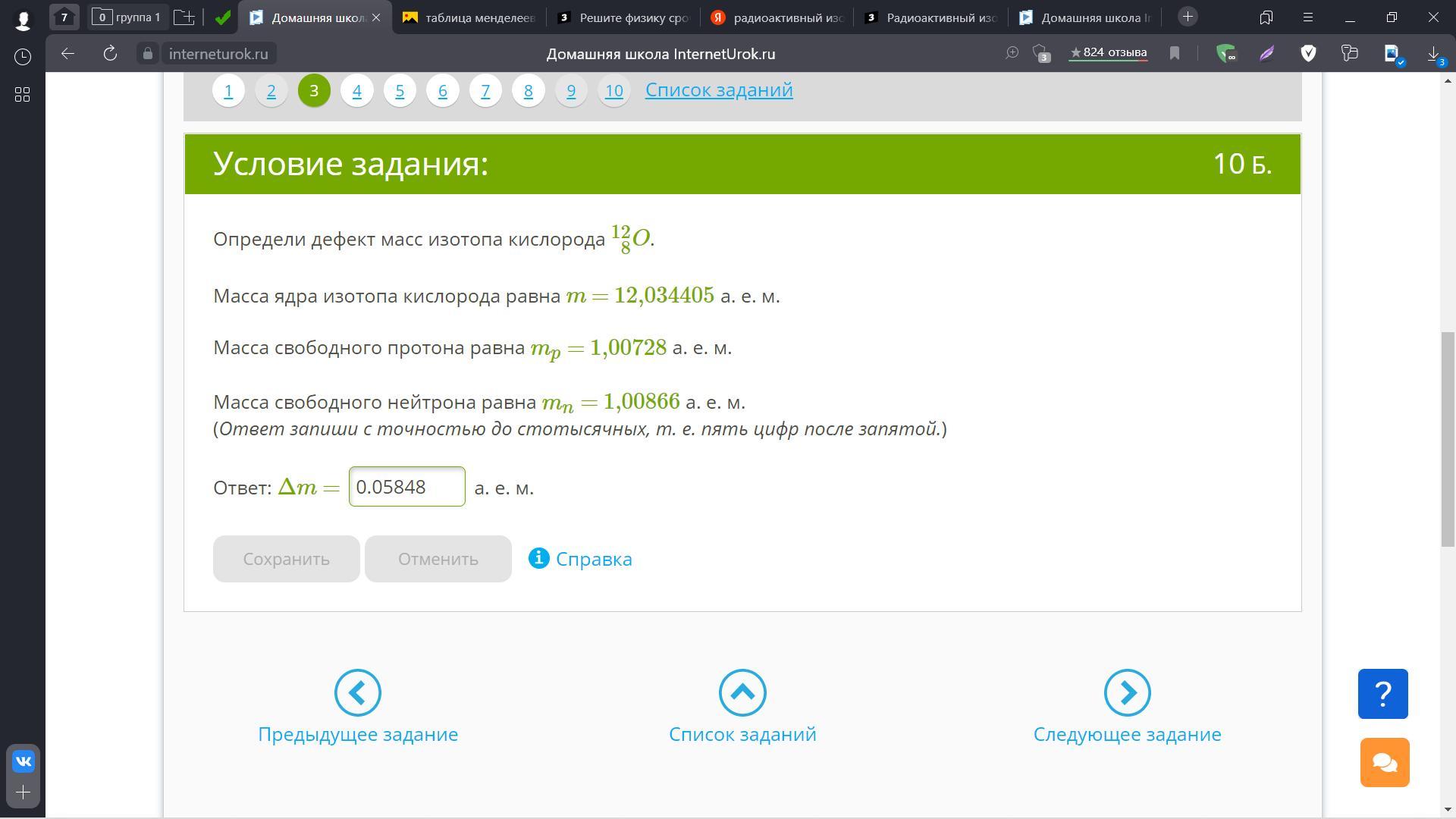1456x819 pixels.
Task: Select task number 4
Action: point(357,91)
